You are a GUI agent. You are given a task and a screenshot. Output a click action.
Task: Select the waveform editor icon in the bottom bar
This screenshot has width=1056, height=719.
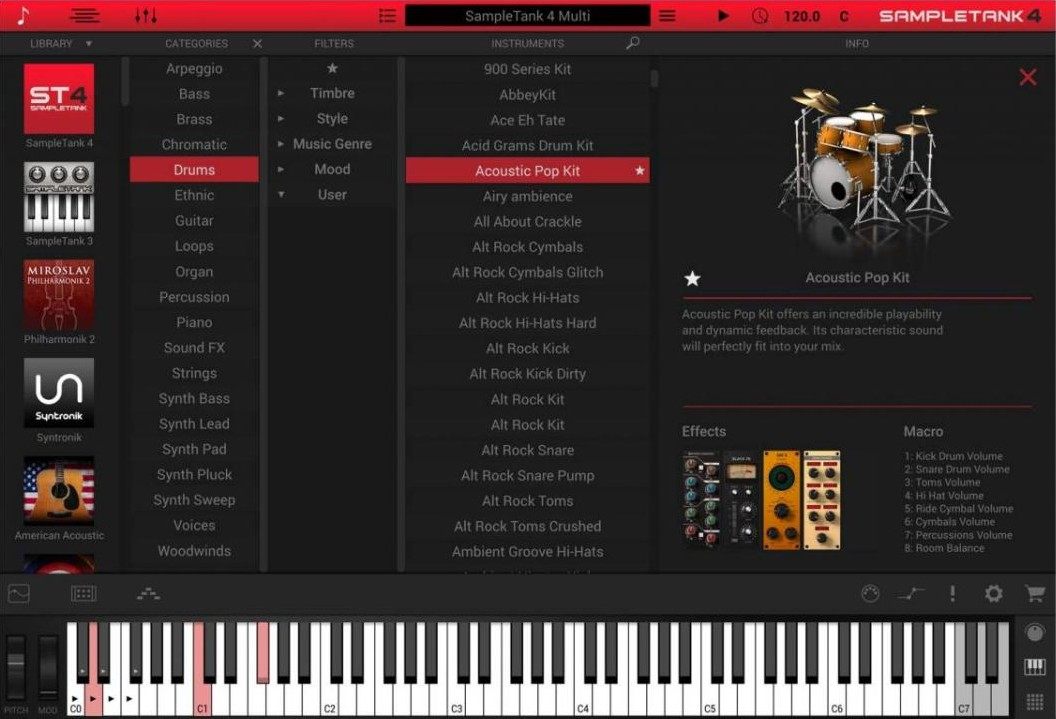[19, 593]
